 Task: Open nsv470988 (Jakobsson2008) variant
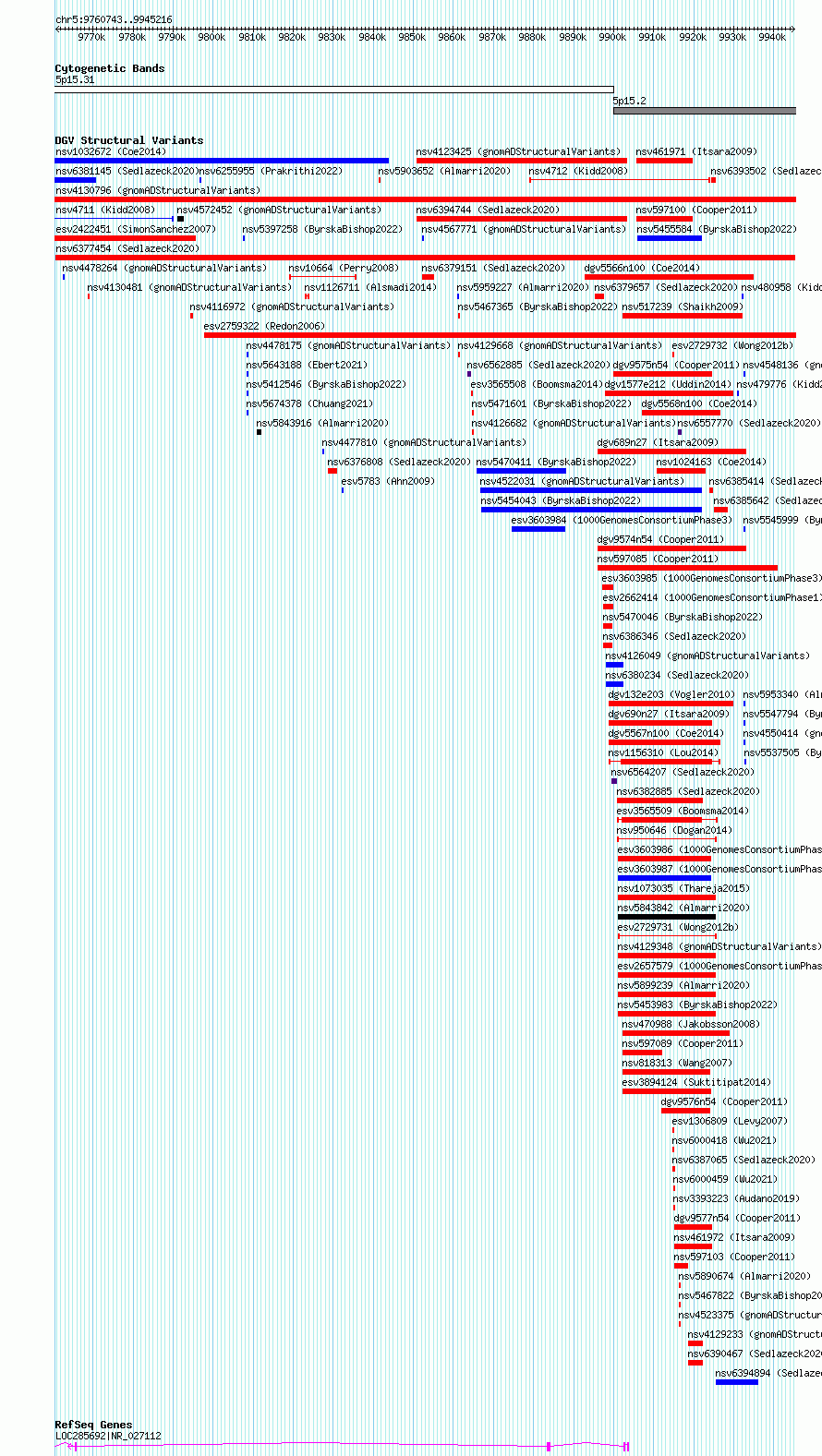click(x=692, y=1024)
